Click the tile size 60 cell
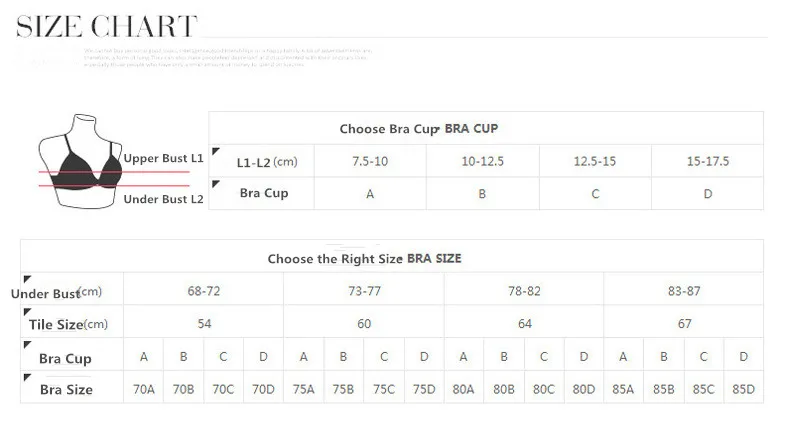 364,323
